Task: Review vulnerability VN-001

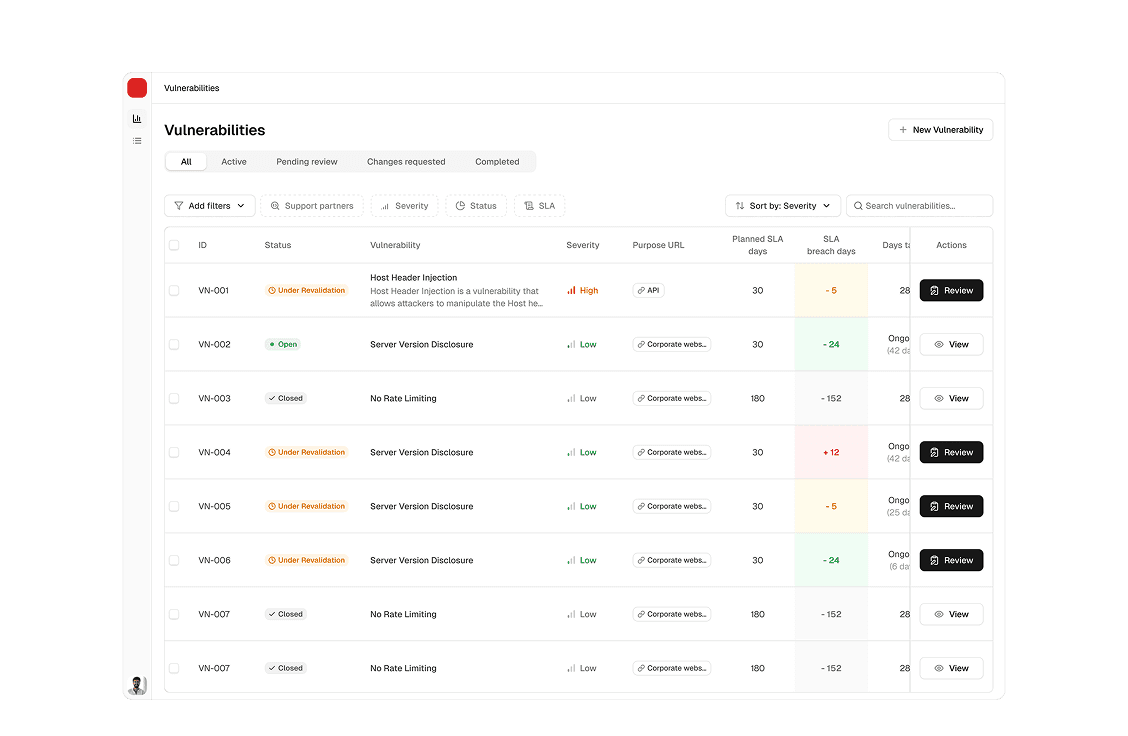Action: 951,291
